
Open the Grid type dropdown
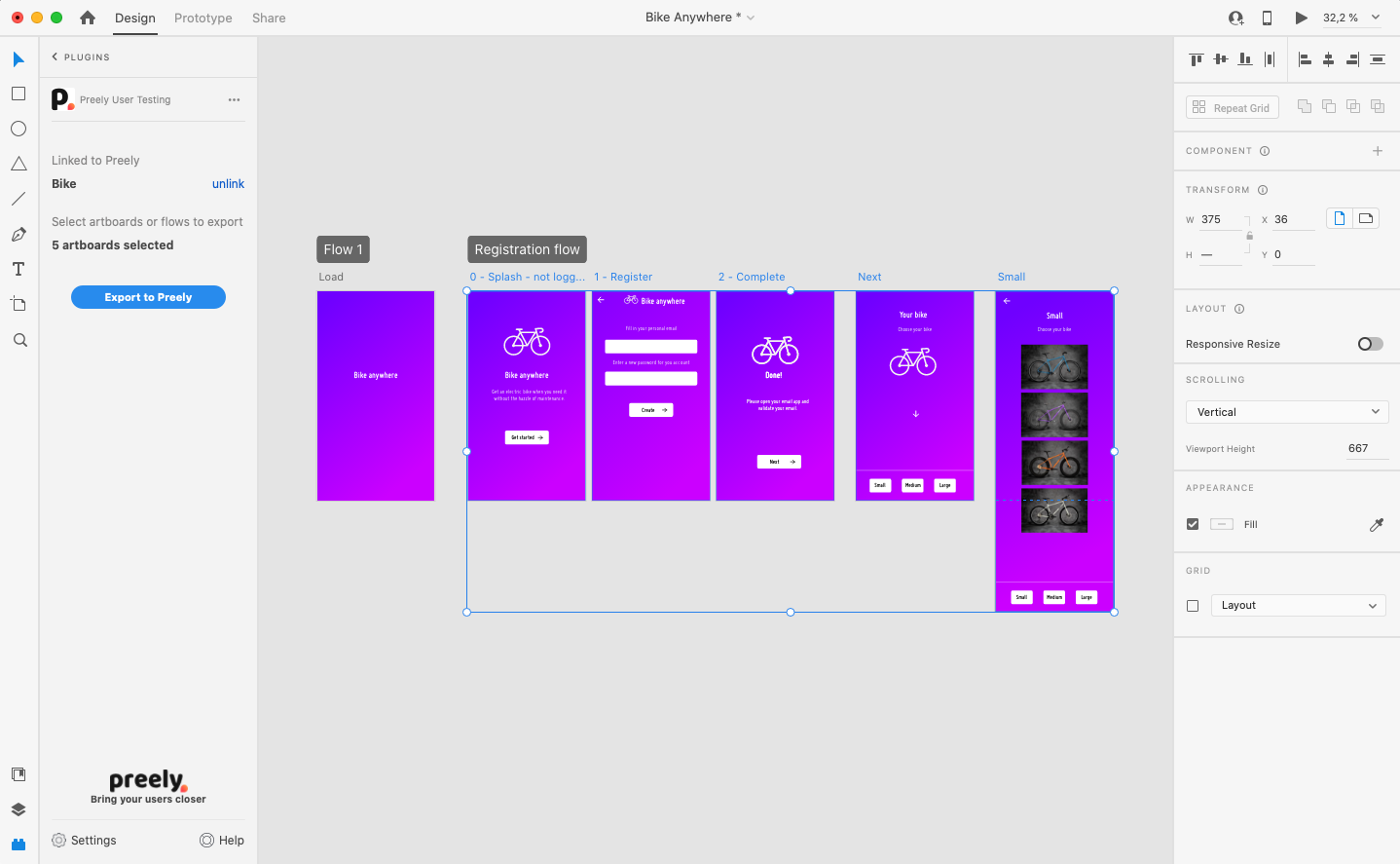pos(1298,605)
